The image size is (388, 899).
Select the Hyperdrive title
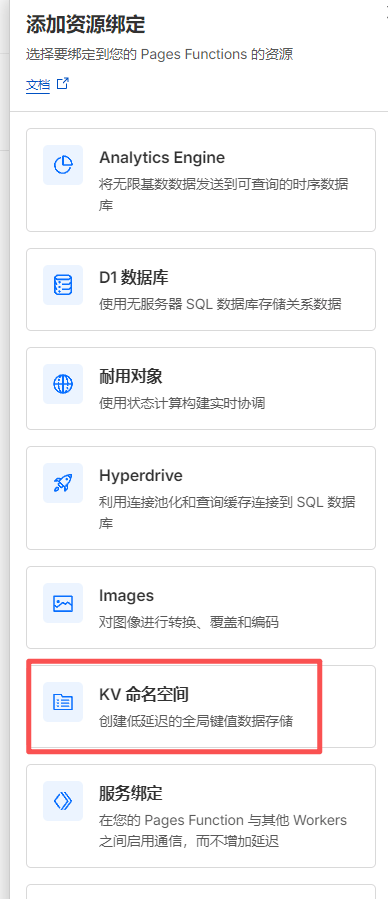tap(141, 475)
